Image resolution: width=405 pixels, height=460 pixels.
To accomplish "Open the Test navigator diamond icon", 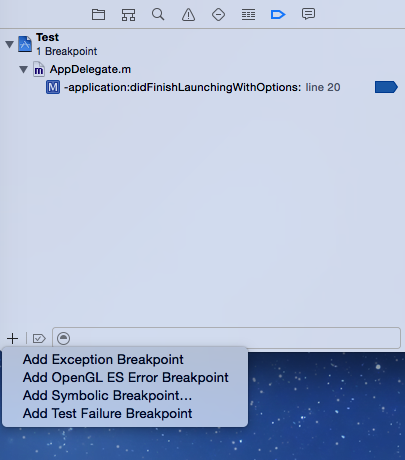I will tap(218, 15).
